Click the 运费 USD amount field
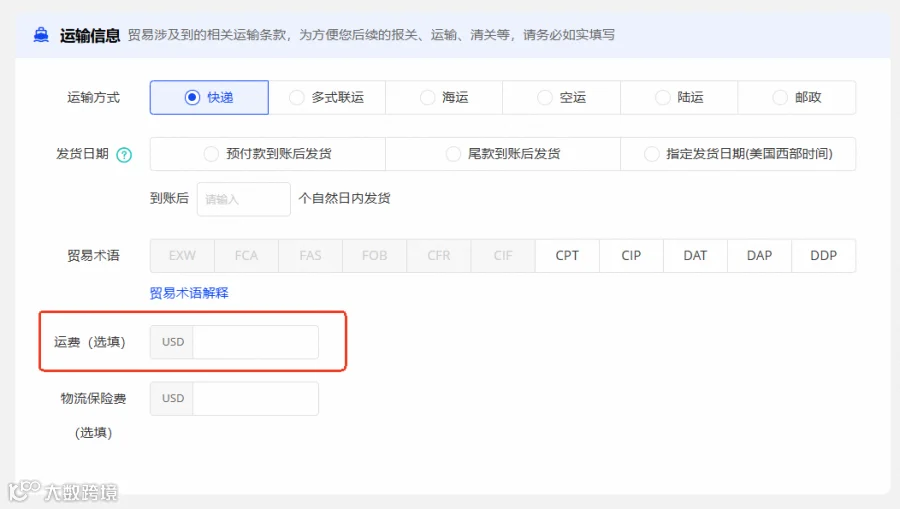 coord(255,342)
